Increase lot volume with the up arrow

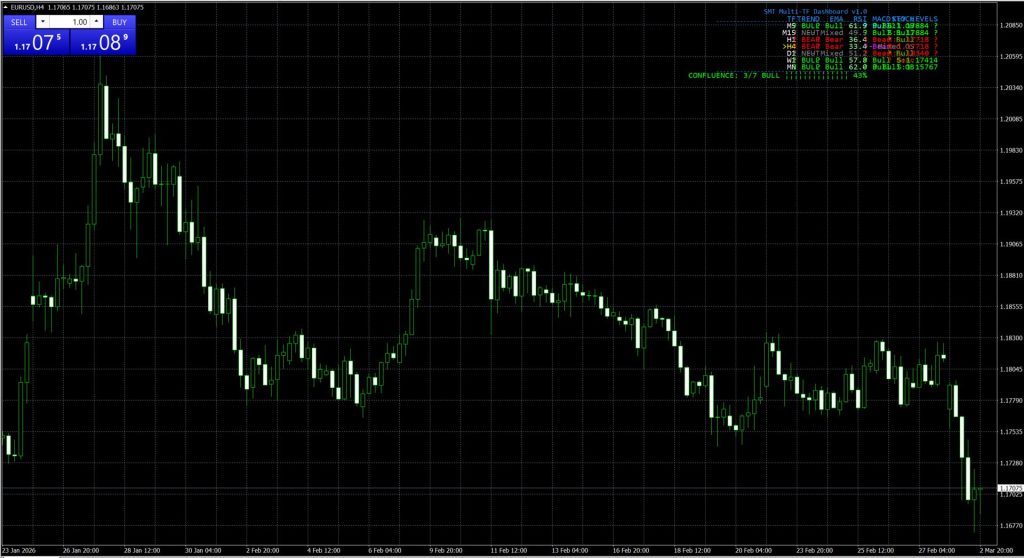pyautogui.click(x=97, y=22)
